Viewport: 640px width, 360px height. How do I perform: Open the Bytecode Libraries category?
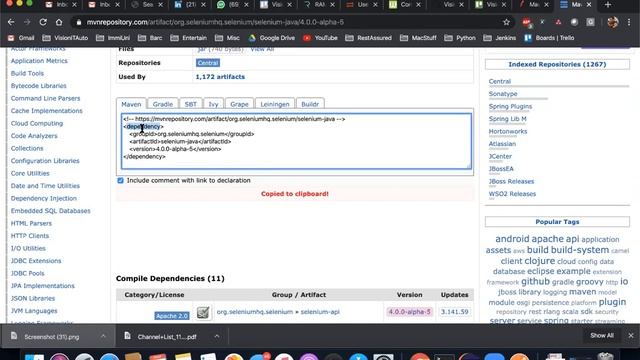(x=38, y=86)
